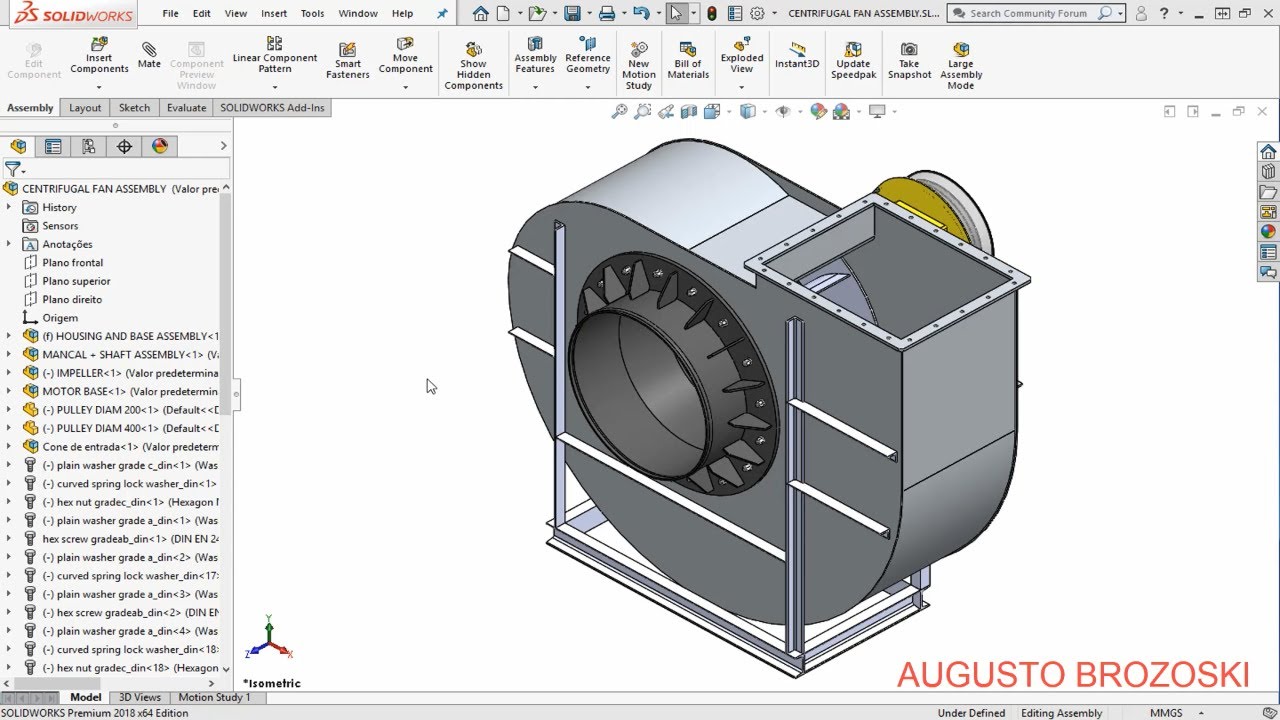Screen dimensions: 1280x720
Task: Expand MANCAL + SHAFT ASSEMBLY node
Action: pos(9,354)
